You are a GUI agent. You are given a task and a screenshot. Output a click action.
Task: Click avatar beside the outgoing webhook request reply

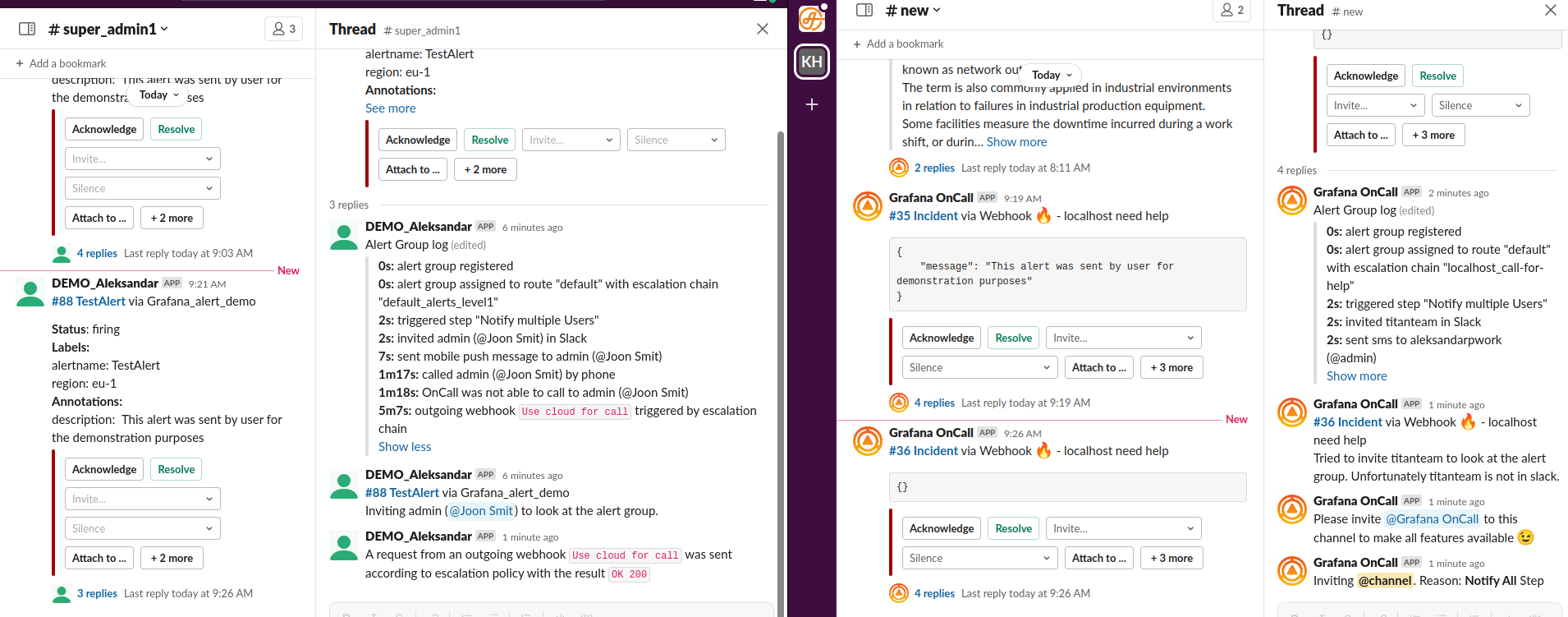point(343,546)
